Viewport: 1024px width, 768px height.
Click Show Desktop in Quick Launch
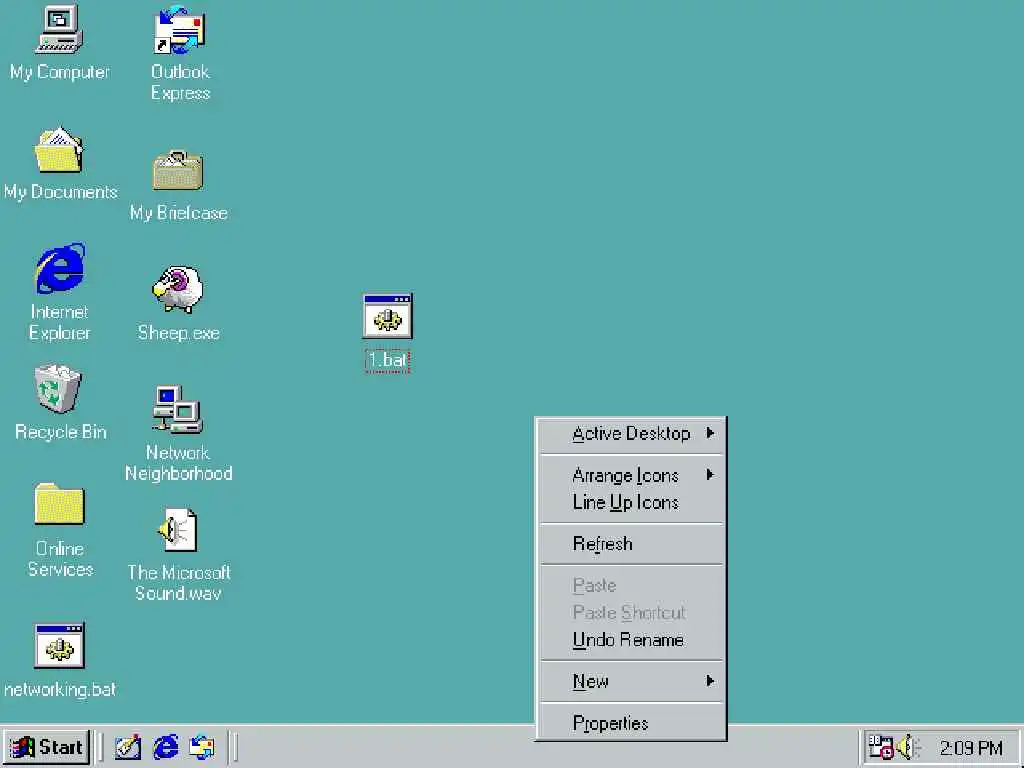128,747
